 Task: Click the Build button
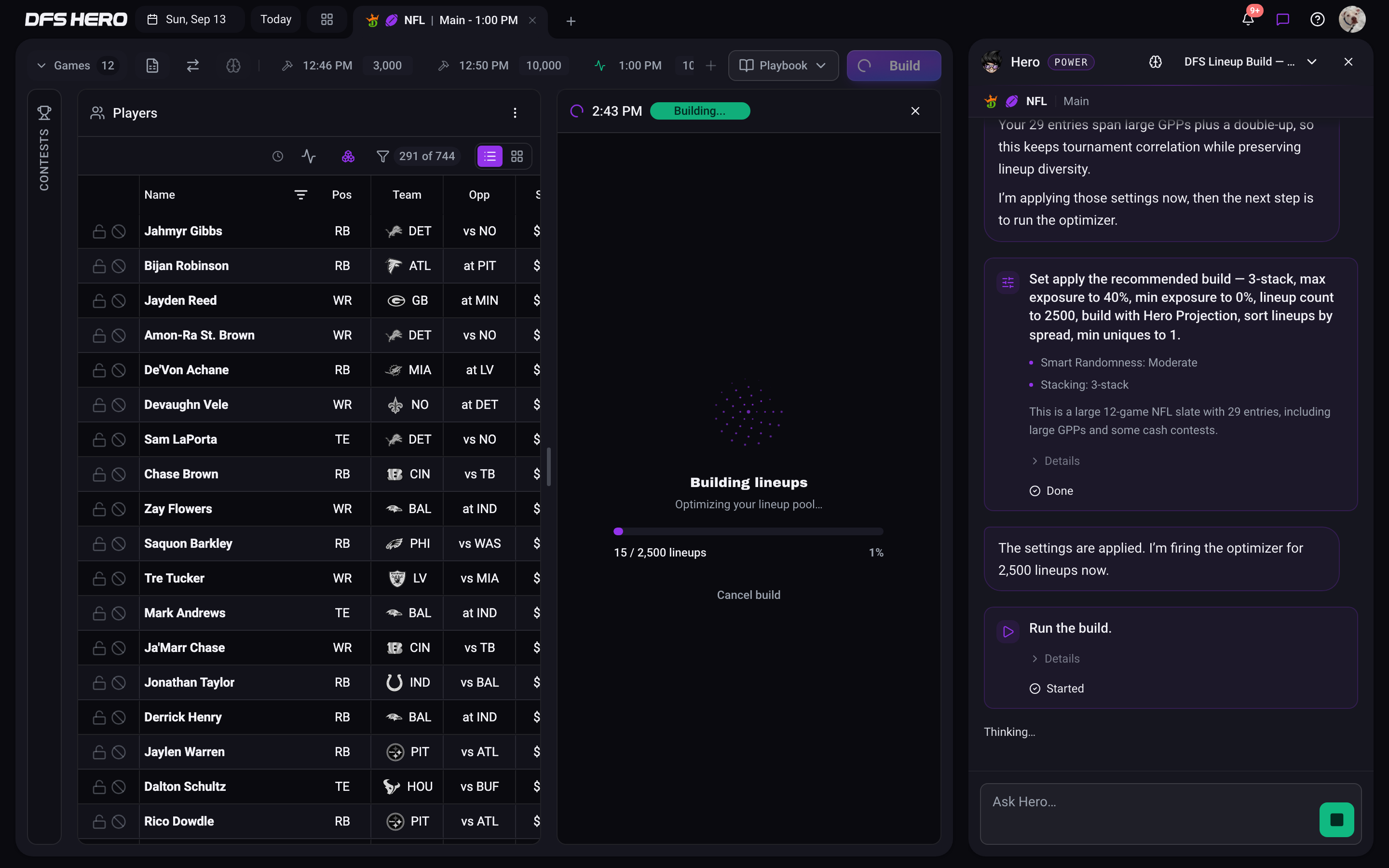[893, 66]
